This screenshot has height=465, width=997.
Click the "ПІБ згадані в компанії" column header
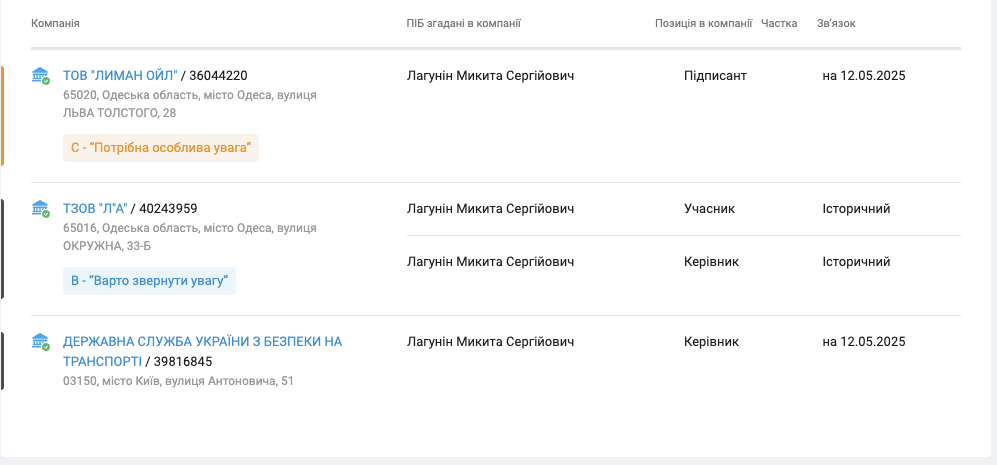pos(464,24)
